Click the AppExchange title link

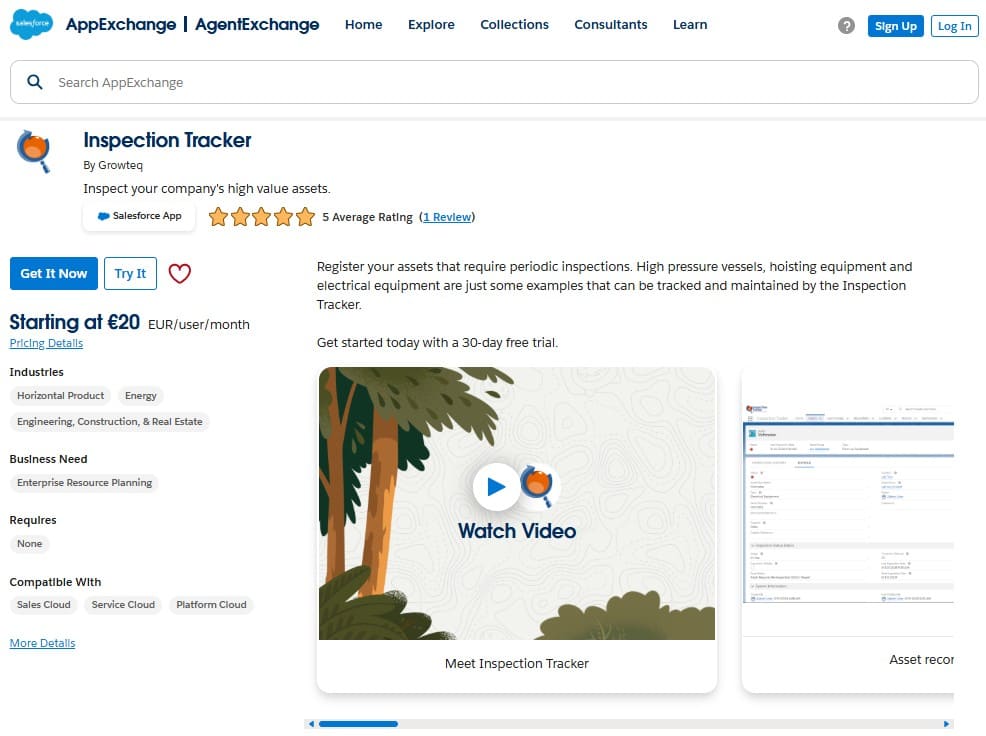(121, 25)
